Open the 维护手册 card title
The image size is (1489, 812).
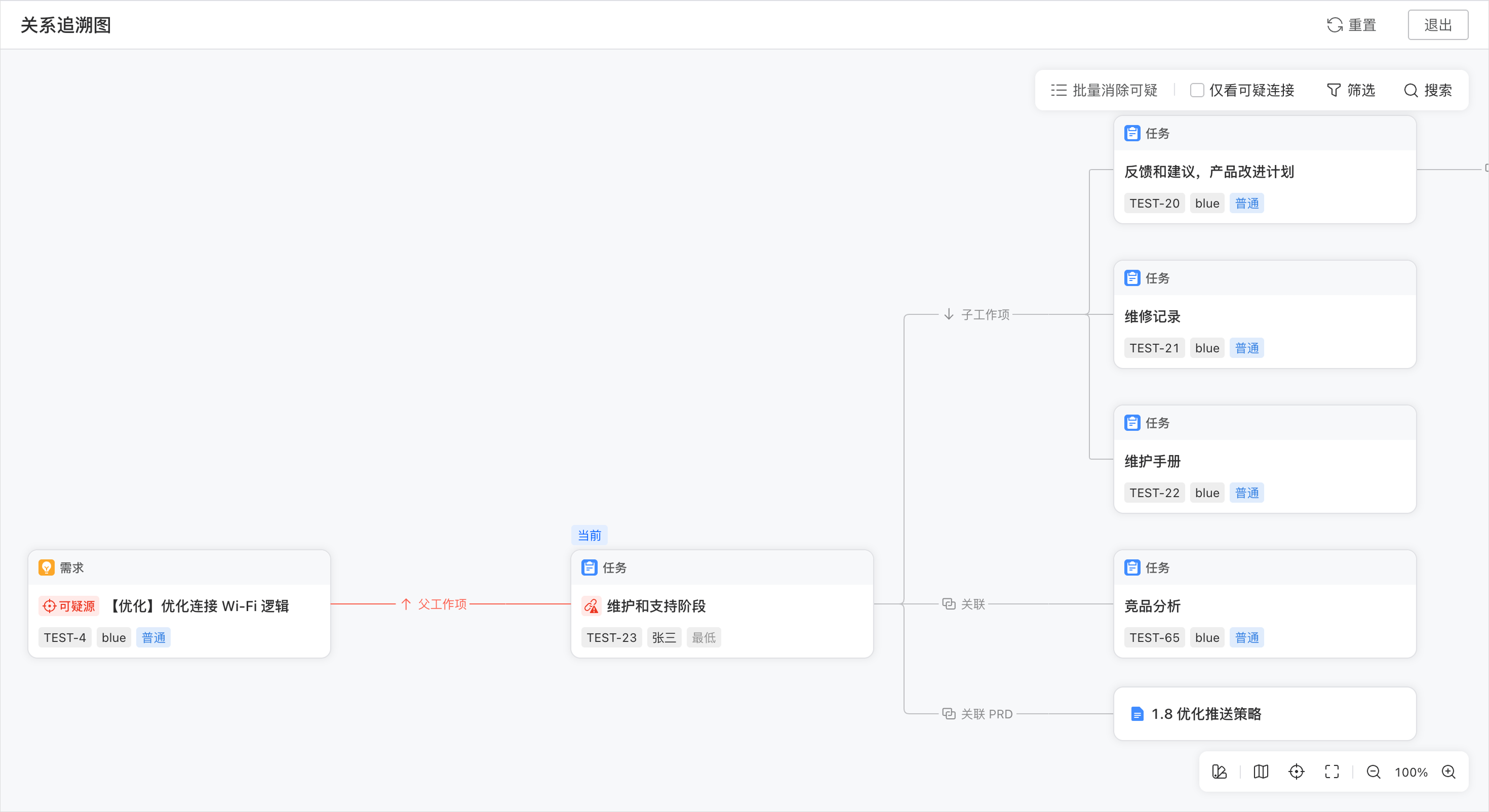[1152, 461]
